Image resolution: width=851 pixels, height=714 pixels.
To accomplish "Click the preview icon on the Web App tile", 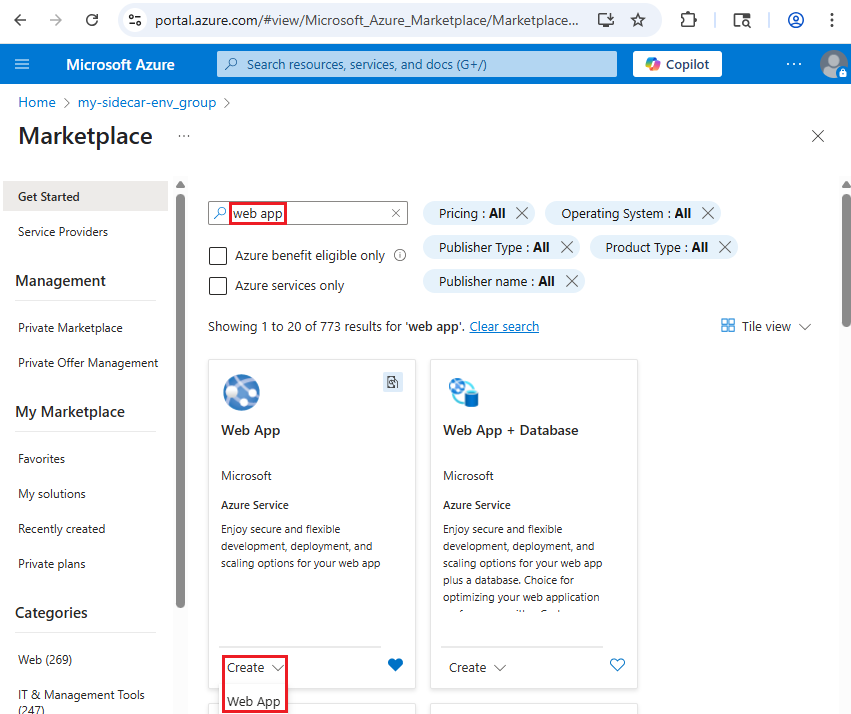I will click(392, 382).
